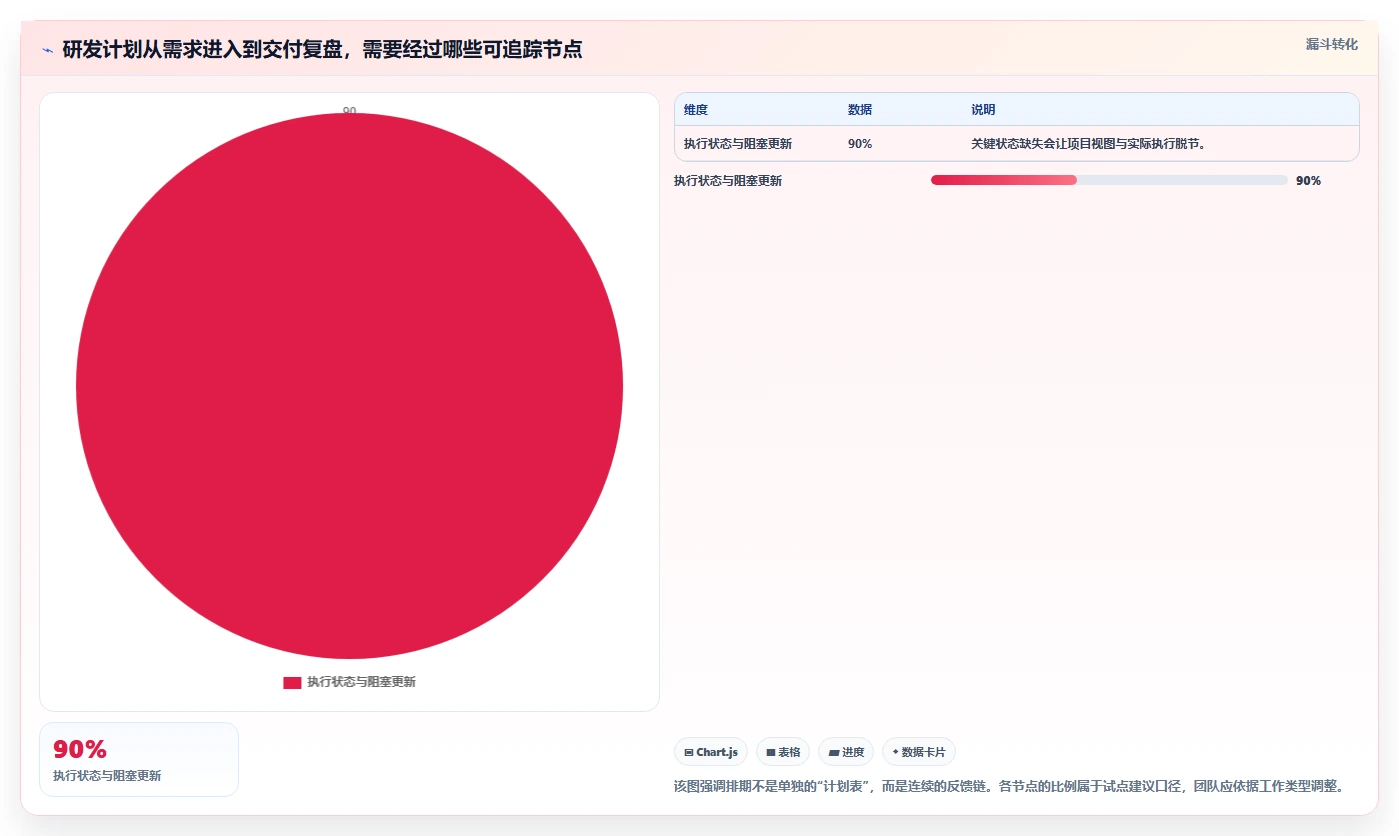Click the 90% data card figure
1399x836 pixels.
click(x=80, y=750)
